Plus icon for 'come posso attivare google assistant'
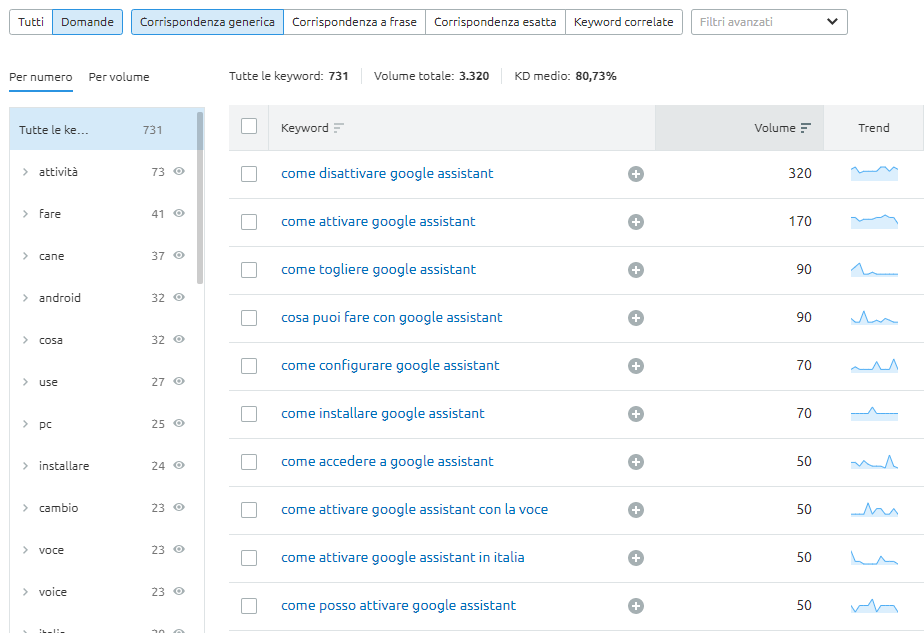 (x=635, y=606)
